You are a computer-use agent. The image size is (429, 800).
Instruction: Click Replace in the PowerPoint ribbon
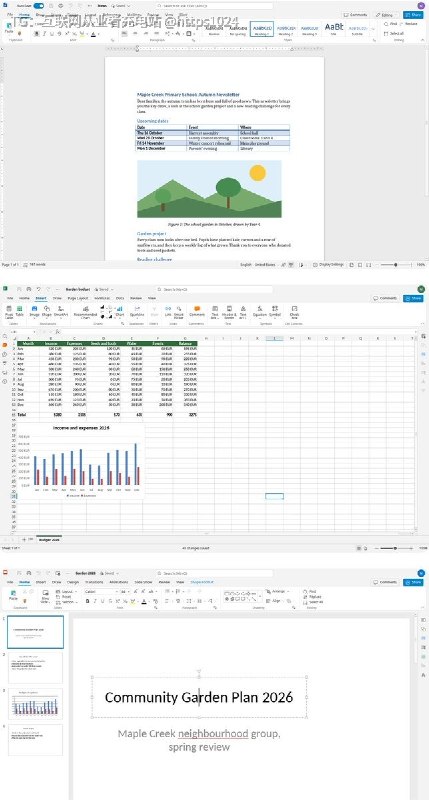312,596
